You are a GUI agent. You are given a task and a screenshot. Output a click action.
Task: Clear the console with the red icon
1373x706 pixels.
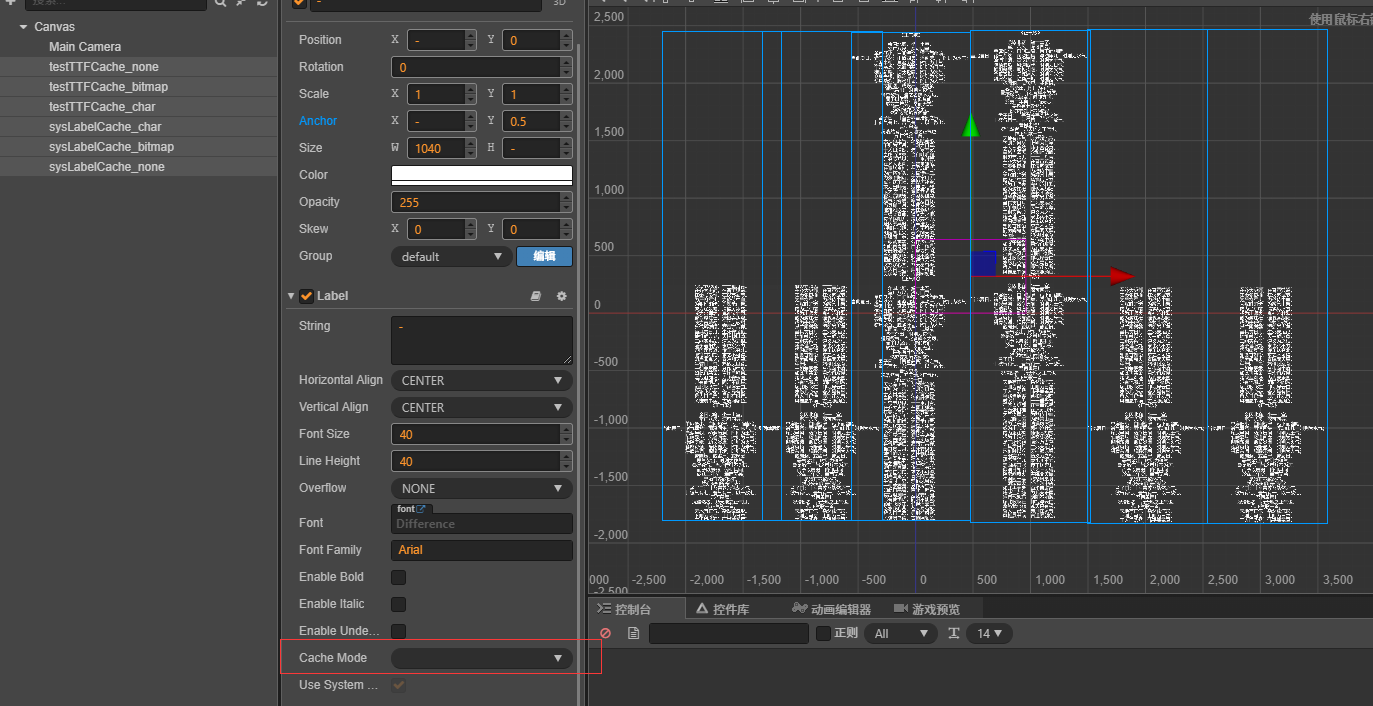pos(605,633)
